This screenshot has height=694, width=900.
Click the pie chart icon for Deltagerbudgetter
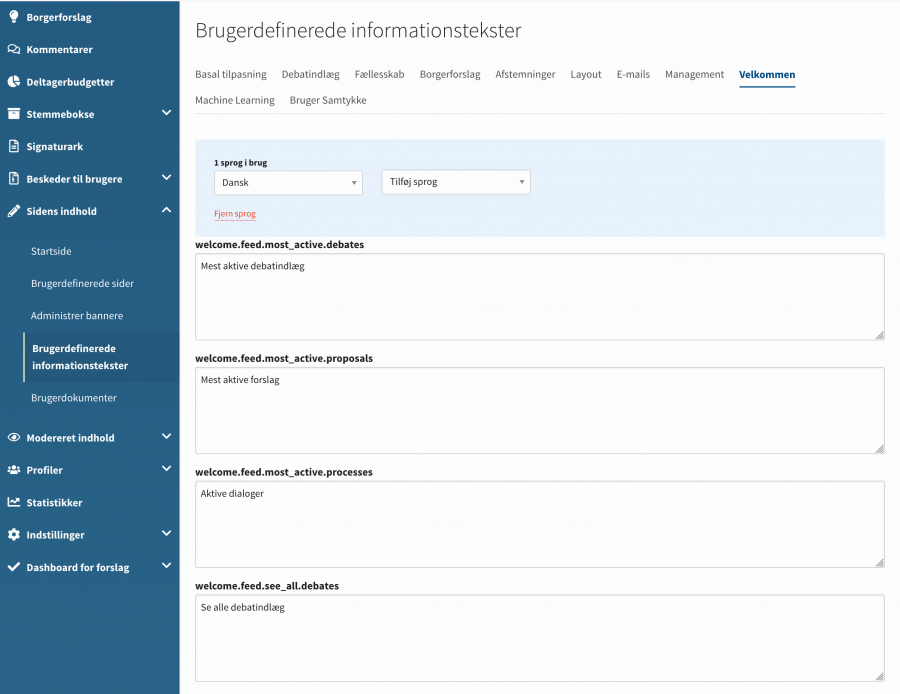tap(14, 82)
